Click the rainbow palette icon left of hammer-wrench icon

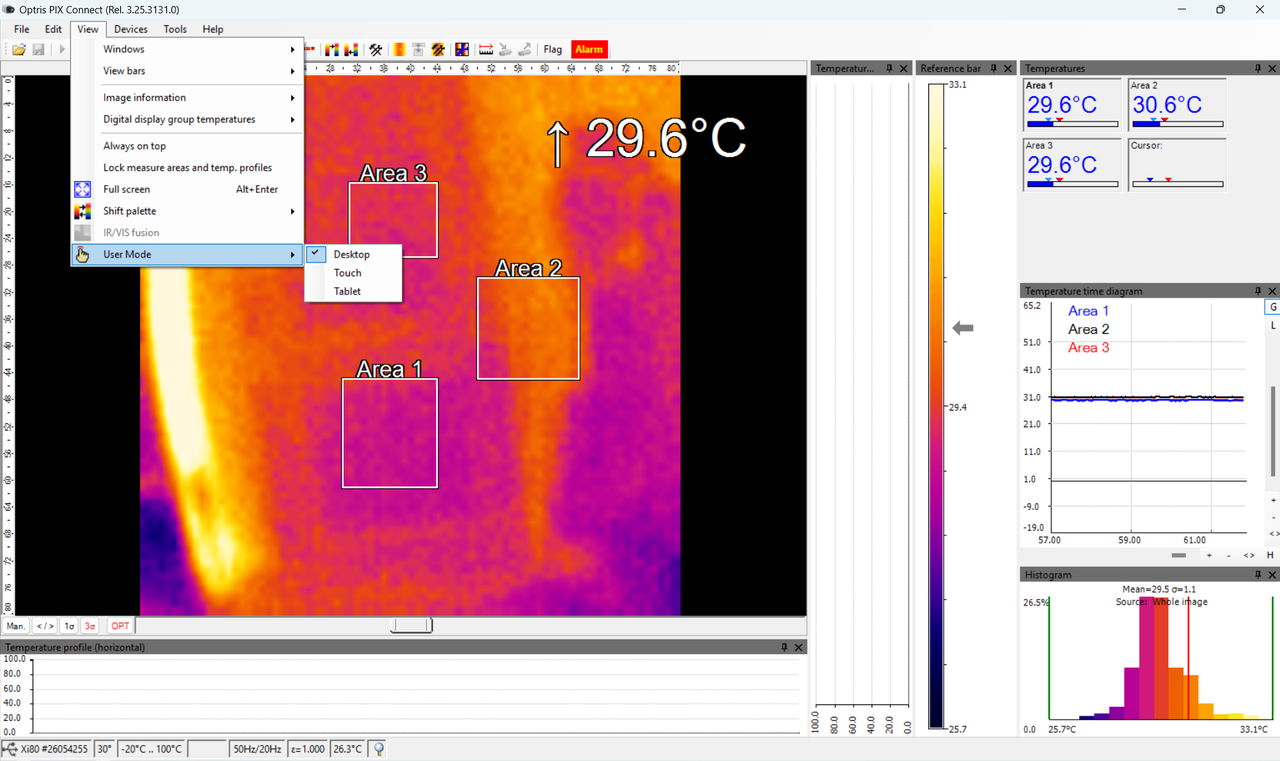(x=351, y=49)
